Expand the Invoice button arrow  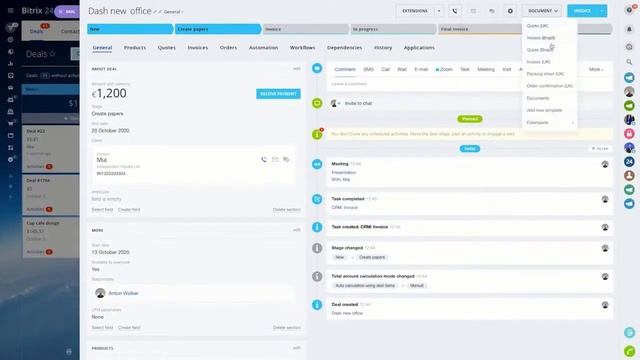(x=602, y=11)
